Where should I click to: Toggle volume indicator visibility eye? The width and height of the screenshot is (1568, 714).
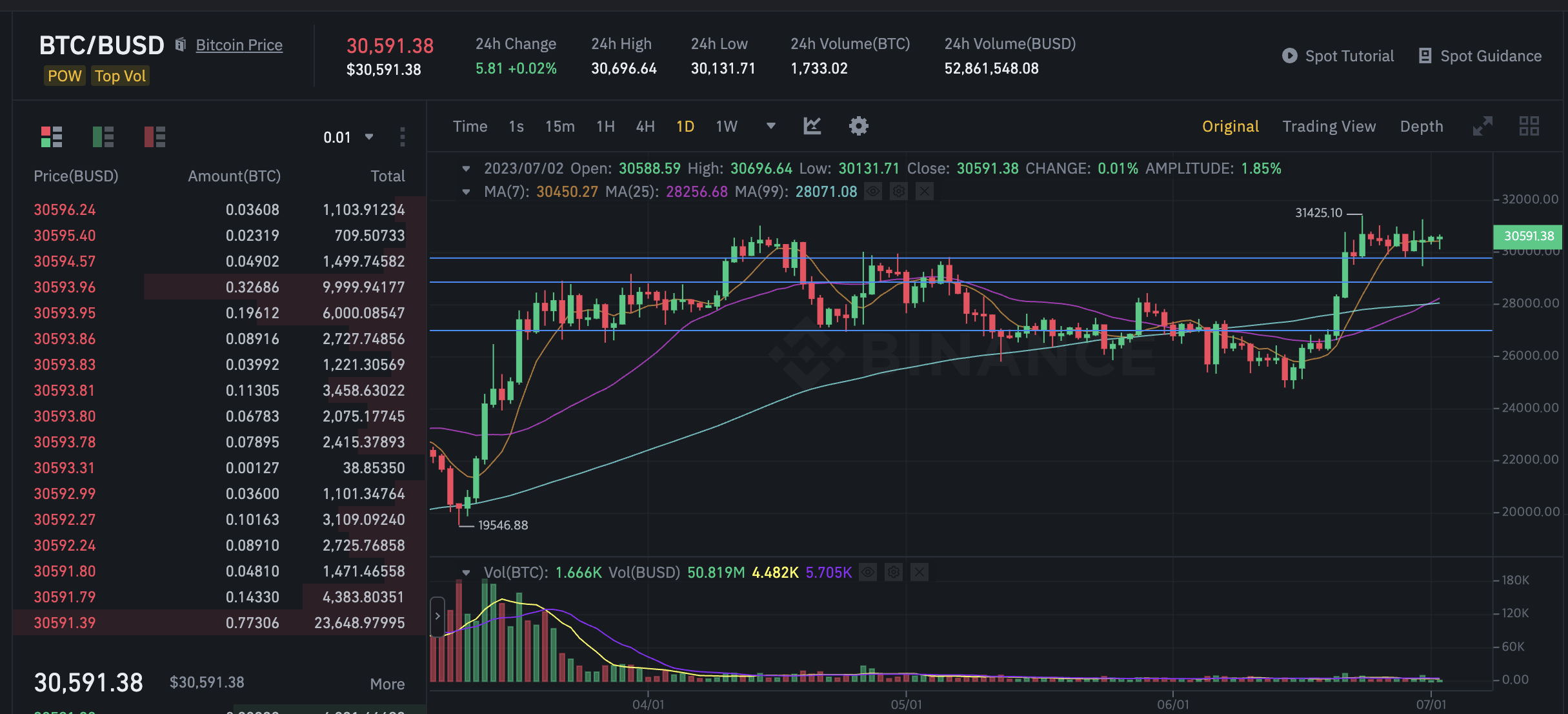coord(868,572)
